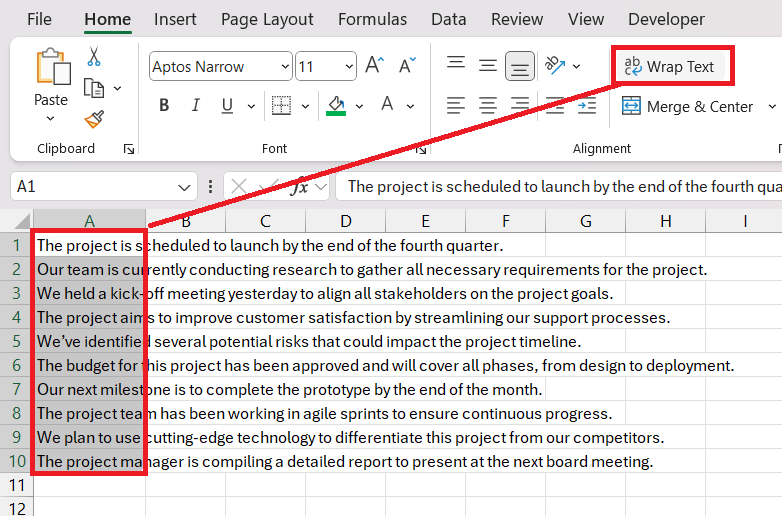The height and width of the screenshot is (516, 782).
Task: Open the Font Color dropdown arrow
Action: (410, 106)
